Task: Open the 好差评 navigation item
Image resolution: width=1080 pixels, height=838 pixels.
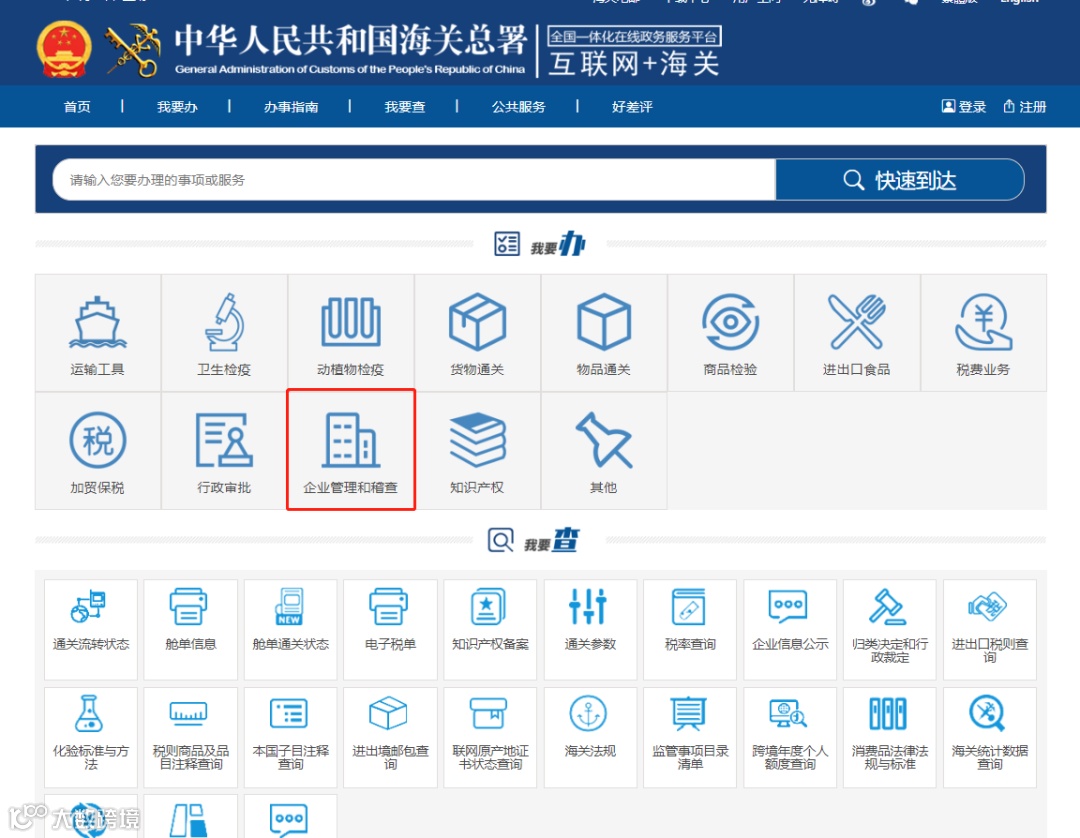Action: point(632,107)
